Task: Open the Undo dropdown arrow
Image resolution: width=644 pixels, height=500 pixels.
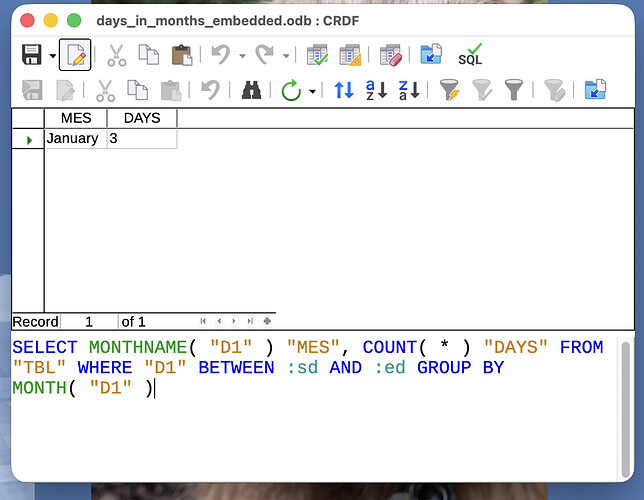Action: click(241, 56)
